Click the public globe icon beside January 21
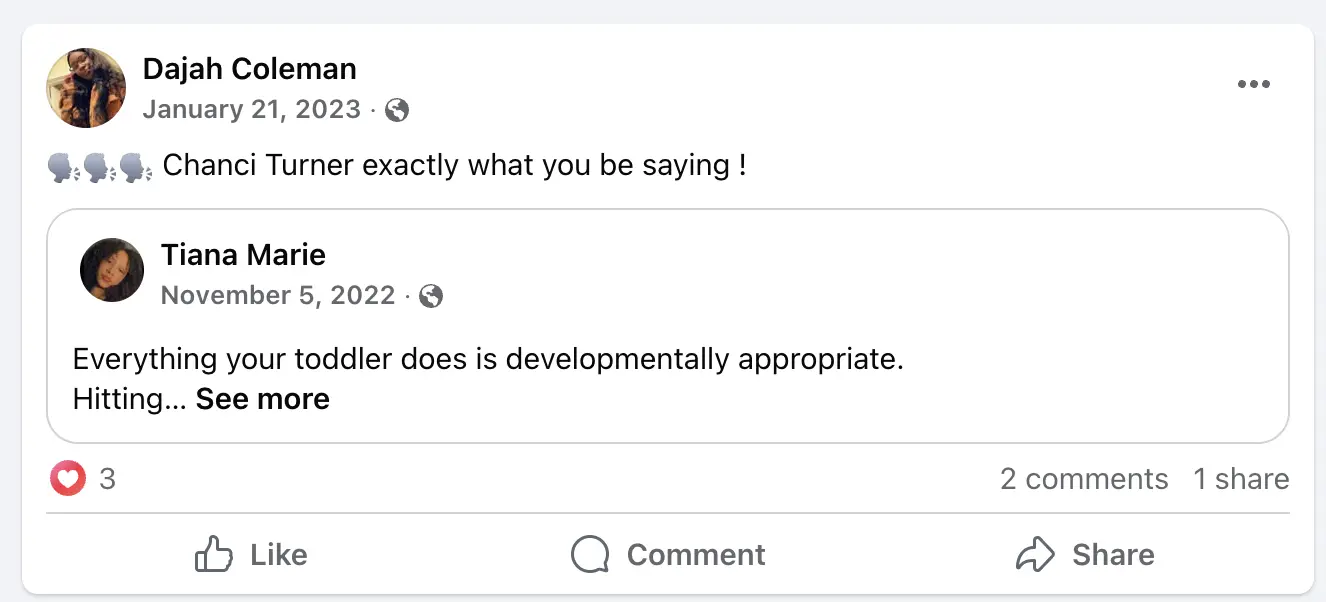Screen dimensions: 1326x602 click(397, 110)
